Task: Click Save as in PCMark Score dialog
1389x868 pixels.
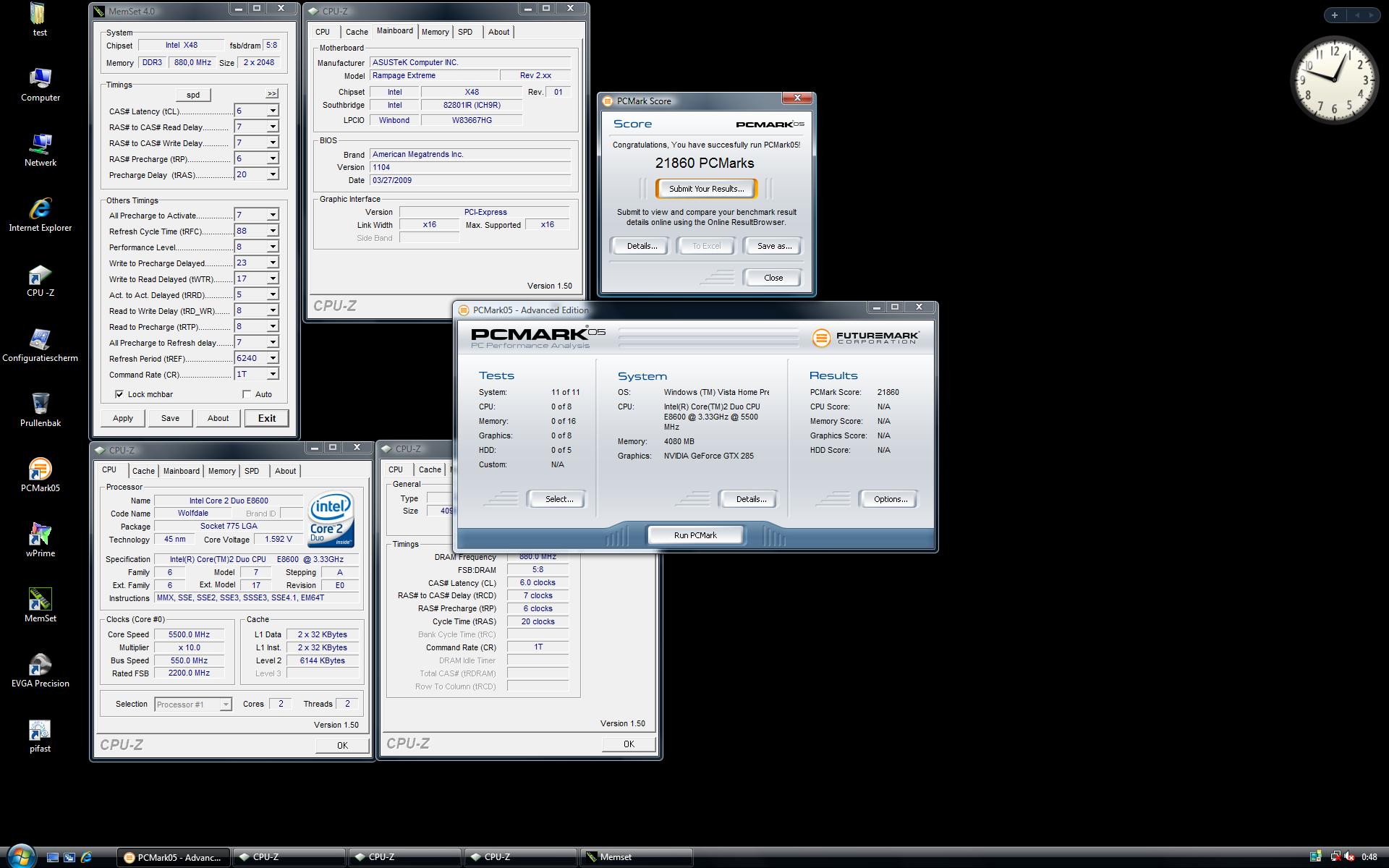Action: click(774, 246)
